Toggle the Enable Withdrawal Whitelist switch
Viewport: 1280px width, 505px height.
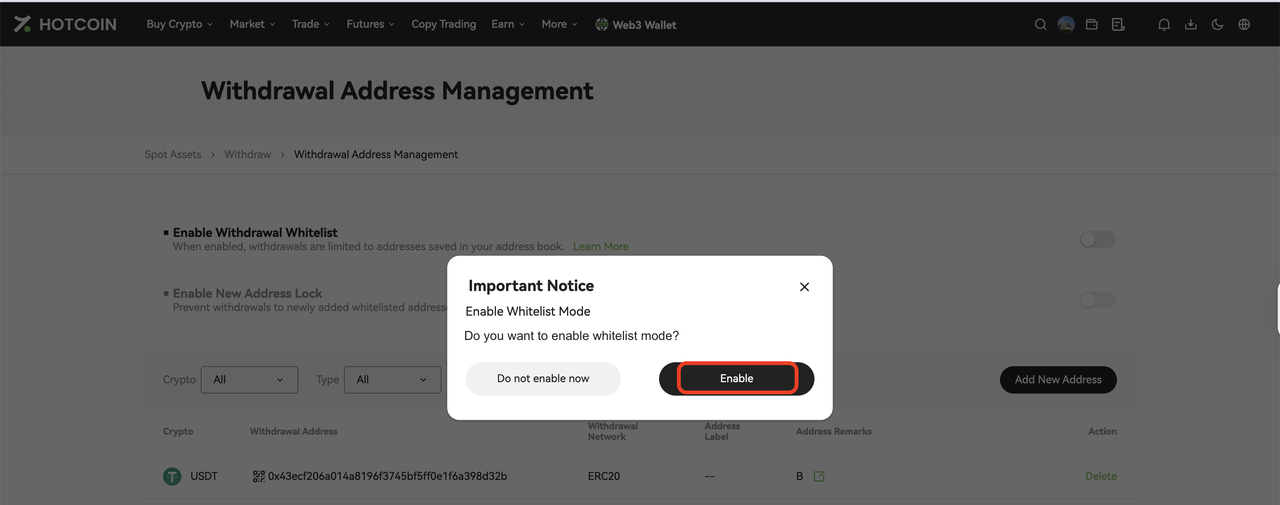(1097, 239)
